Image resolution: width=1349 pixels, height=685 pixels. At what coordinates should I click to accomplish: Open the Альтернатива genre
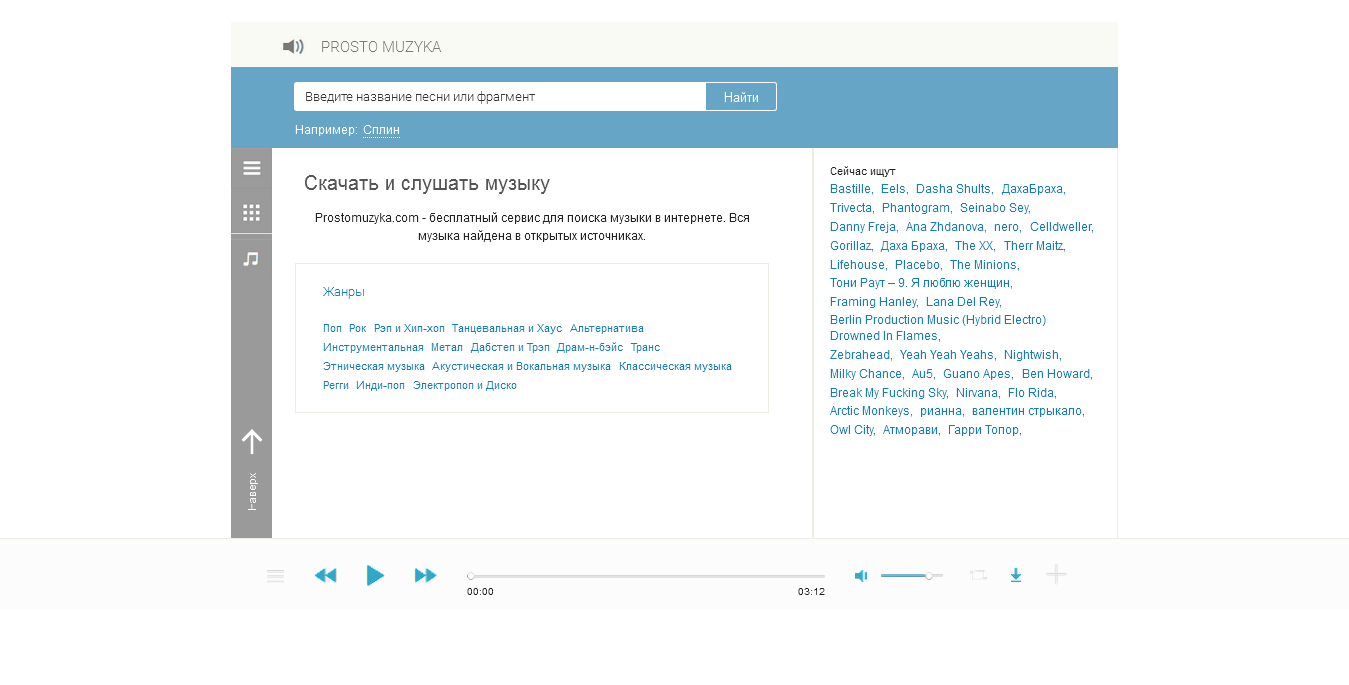[x=607, y=328]
